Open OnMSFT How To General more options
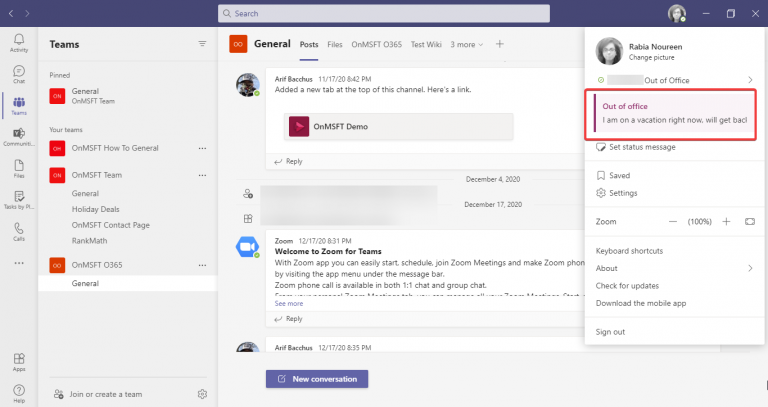Screen dimensions: 768x407 click(202, 148)
